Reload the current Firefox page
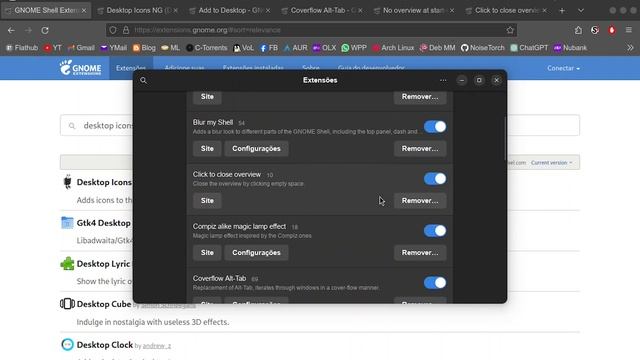 point(45,30)
